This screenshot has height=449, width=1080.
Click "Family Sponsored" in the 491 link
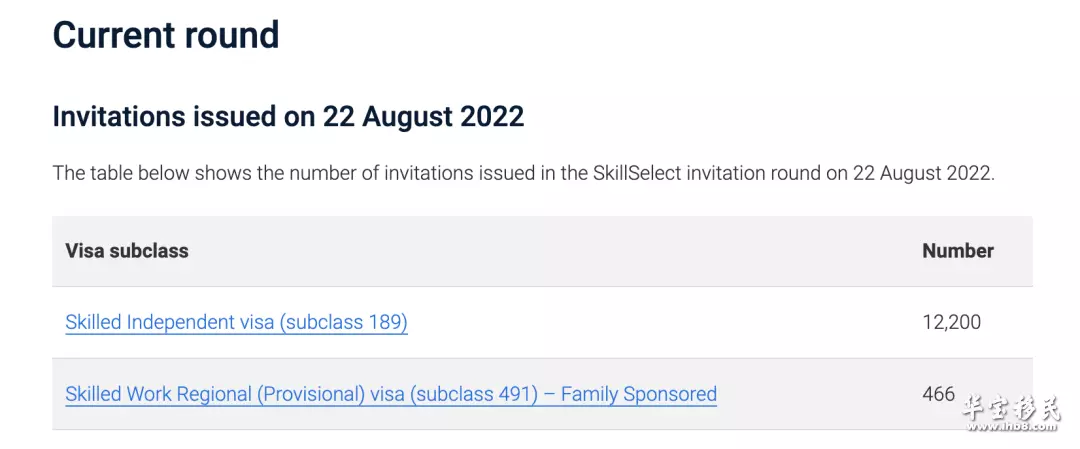coord(638,394)
